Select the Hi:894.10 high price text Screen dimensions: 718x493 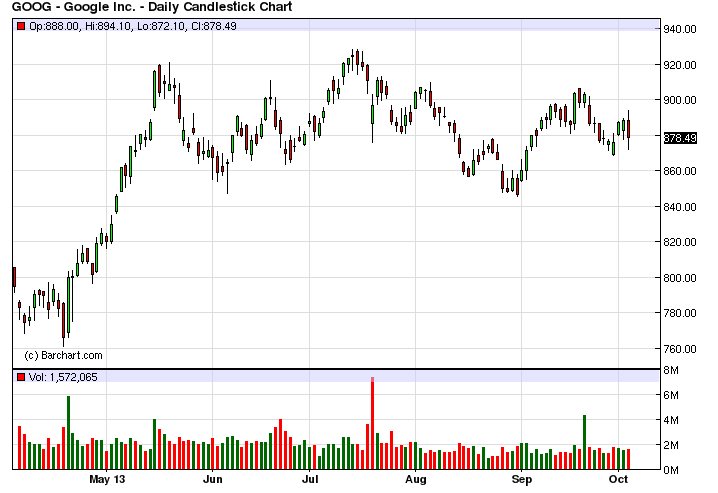coord(108,26)
